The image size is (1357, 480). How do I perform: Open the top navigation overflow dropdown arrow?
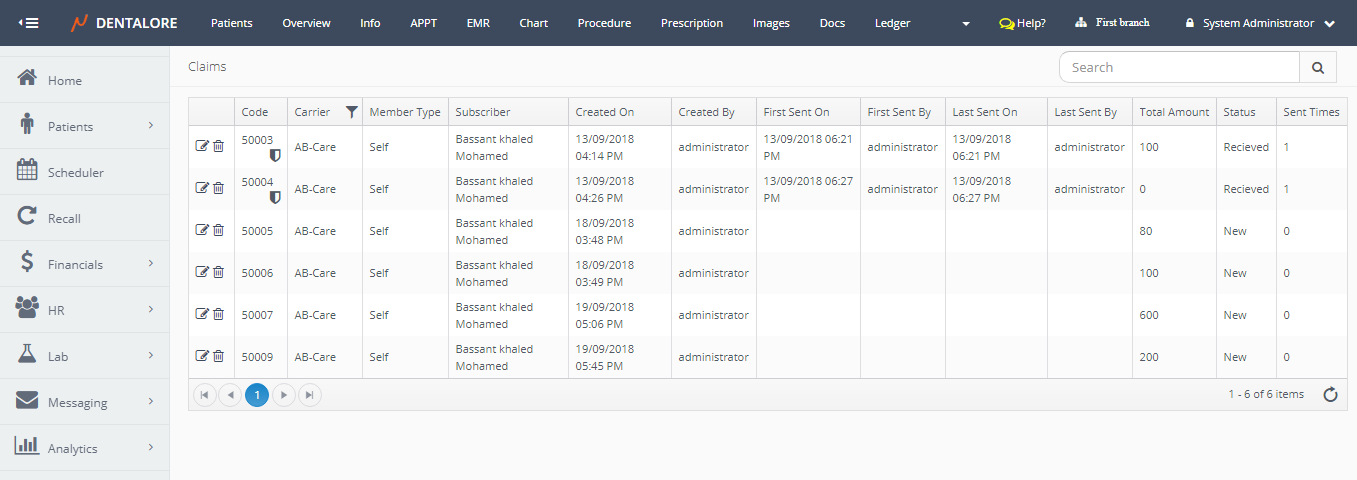[x=965, y=24]
